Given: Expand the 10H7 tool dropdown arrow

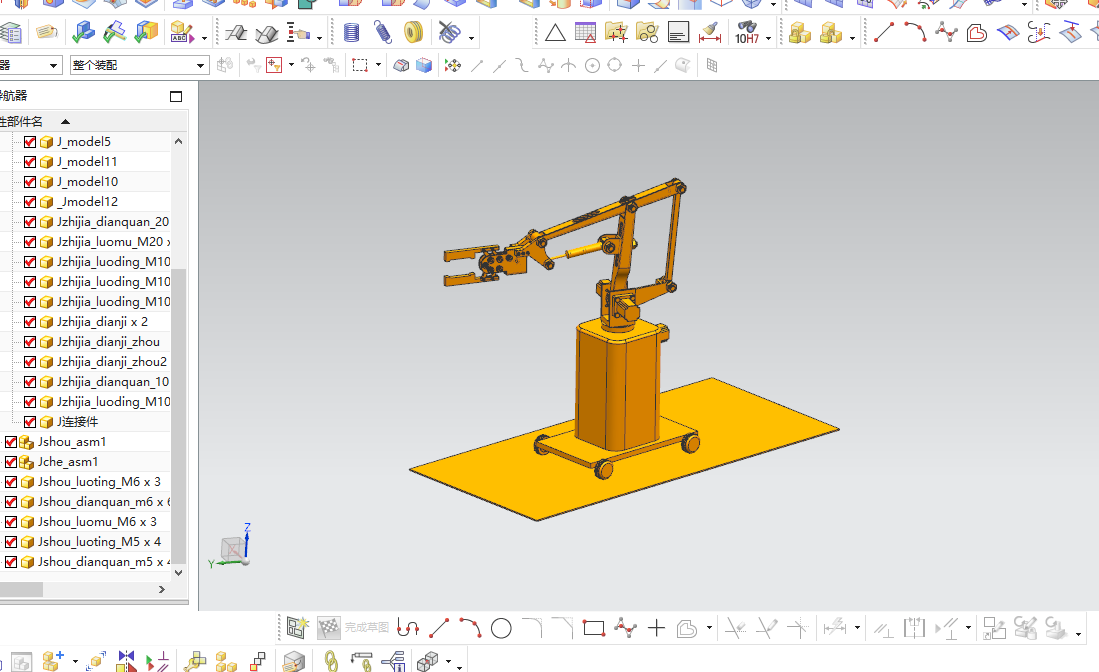Looking at the screenshot, I should (768, 38).
